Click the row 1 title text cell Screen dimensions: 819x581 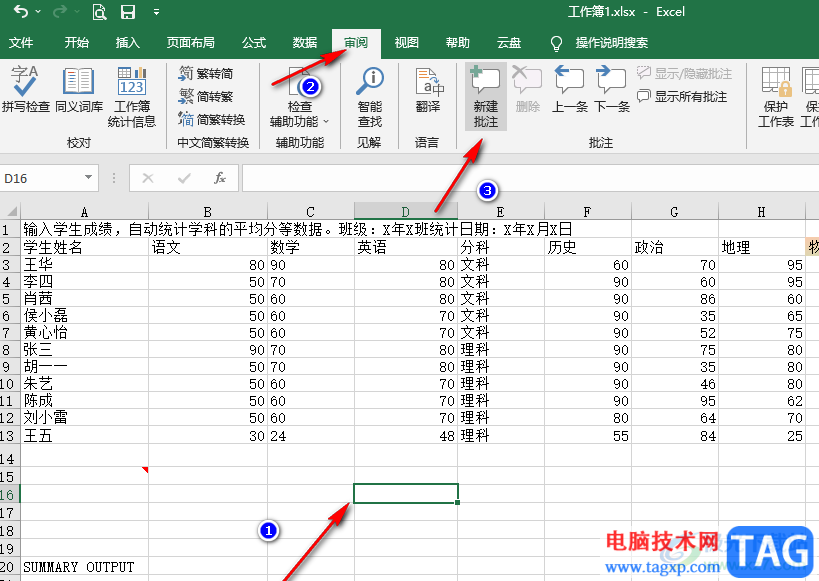298,229
